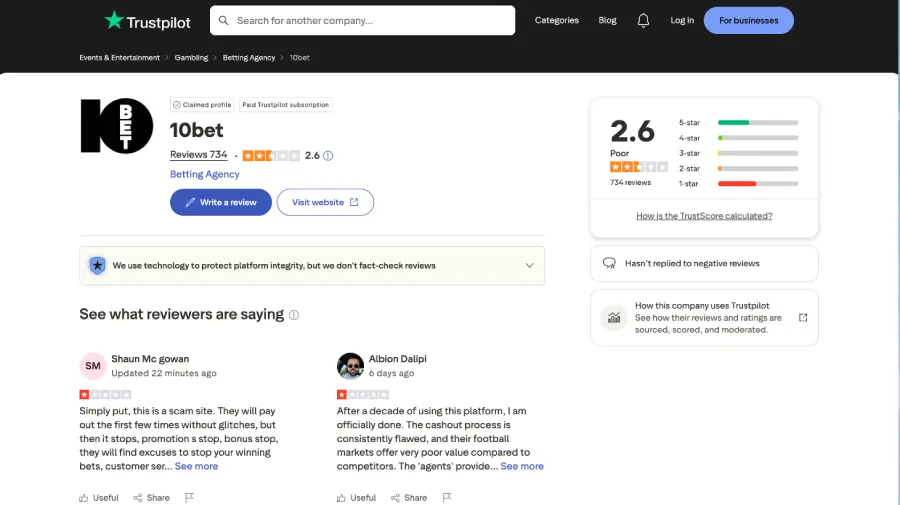Click Albion Dalipi's profile photo

pyautogui.click(x=350, y=366)
